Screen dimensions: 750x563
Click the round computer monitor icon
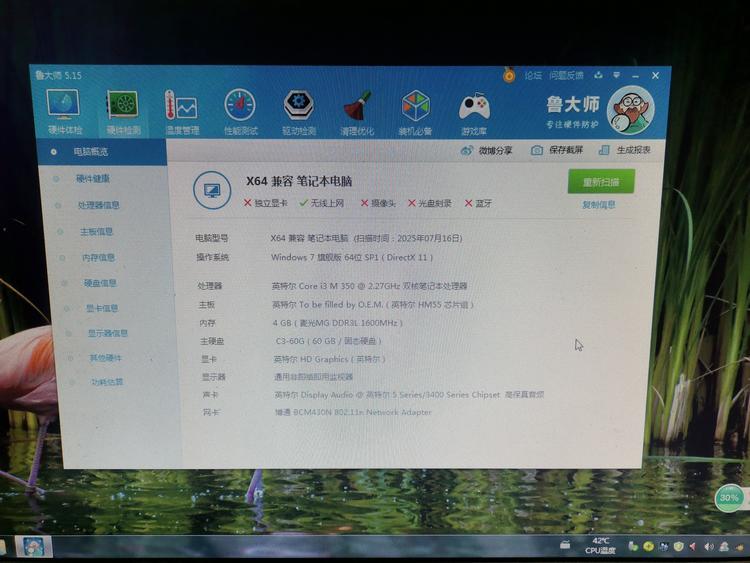coord(212,190)
